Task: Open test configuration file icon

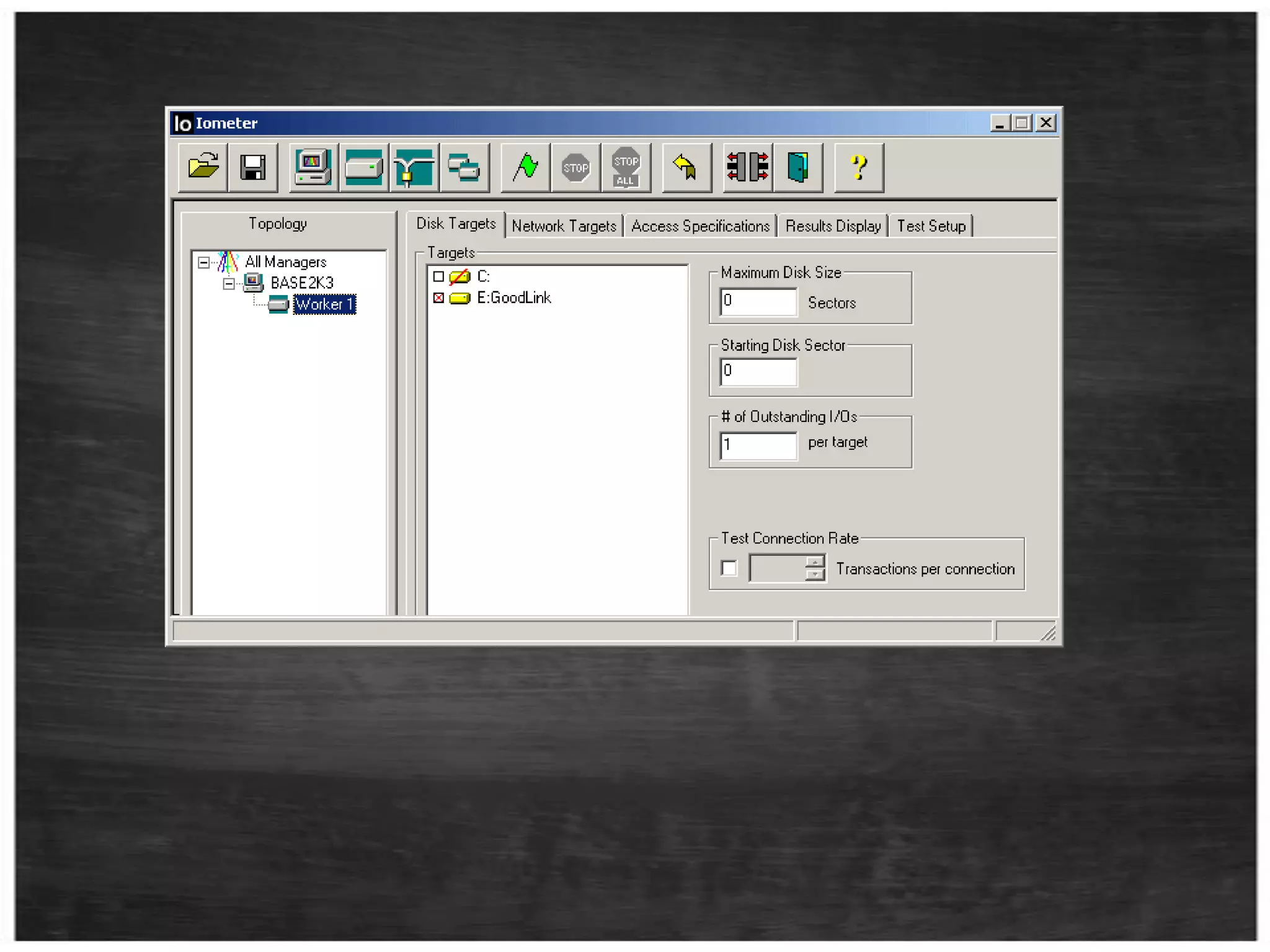Action: (x=203, y=167)
